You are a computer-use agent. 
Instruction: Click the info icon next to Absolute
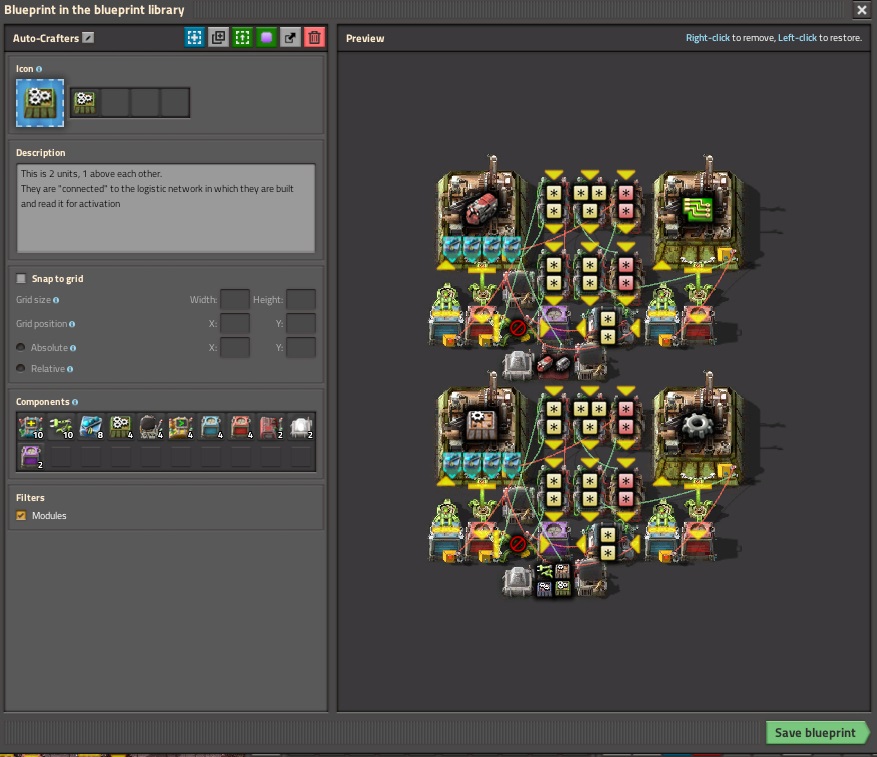tap(73, 348)
